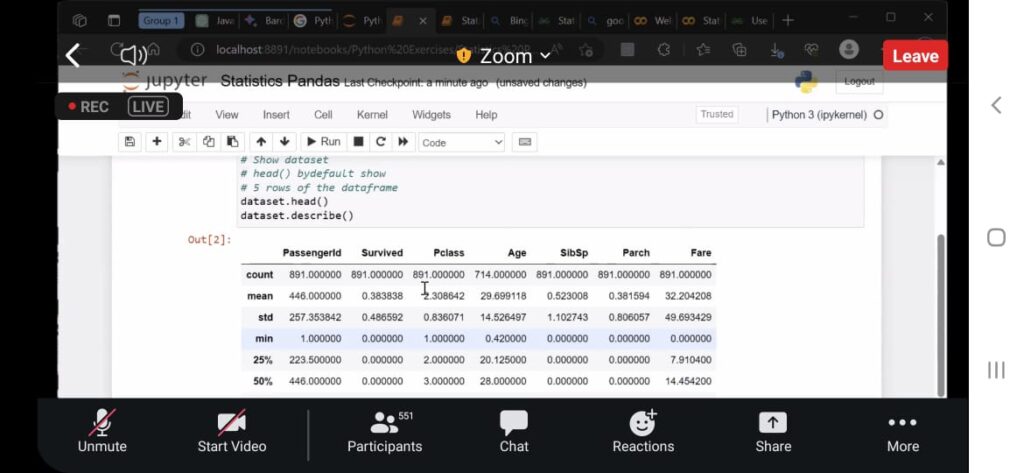
Task: Move the selected cell up
Action: [x=260, y=142]
